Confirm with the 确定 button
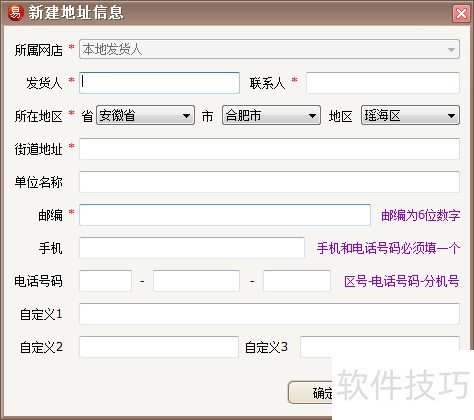The image size is (474, 420). pyautogui.click(x=310, y=393)
